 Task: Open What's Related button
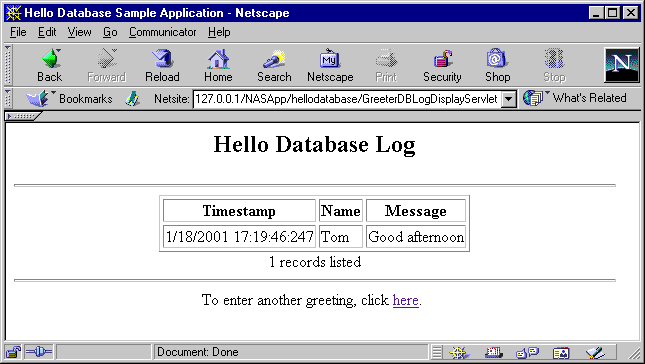575,98
